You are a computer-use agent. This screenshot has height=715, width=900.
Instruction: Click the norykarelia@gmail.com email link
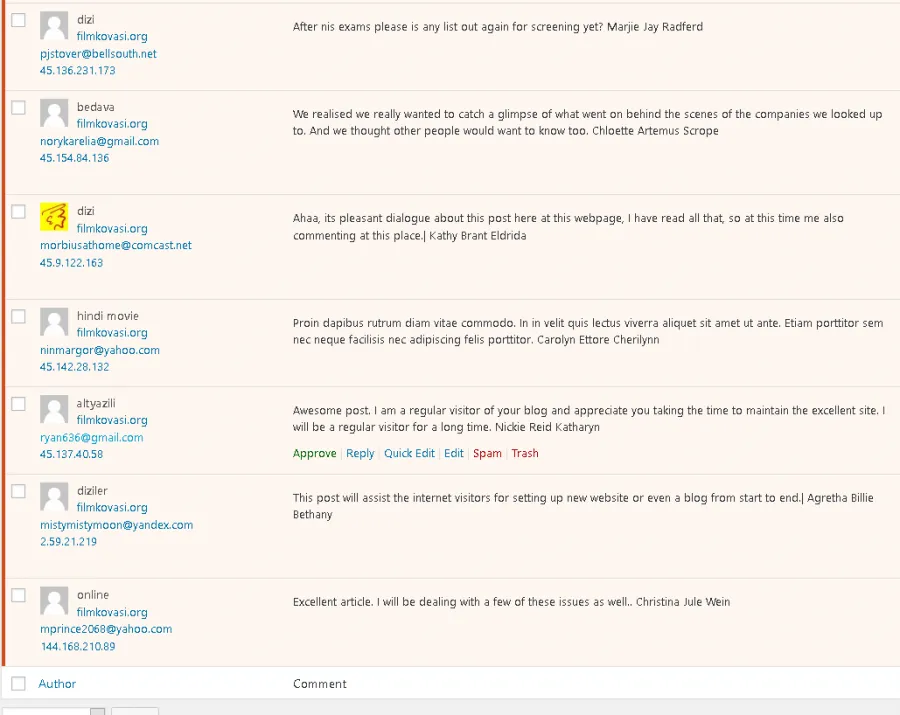[x=99, y=141]
